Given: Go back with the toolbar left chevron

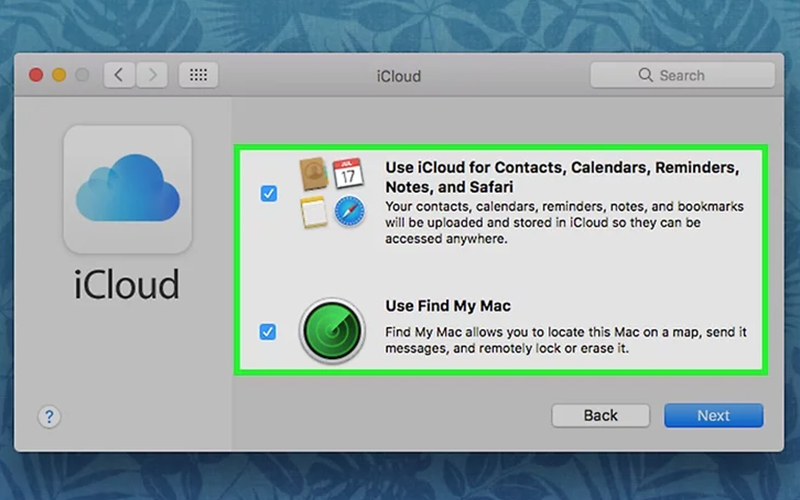Looking at the screenshot, I should point(119,75).
